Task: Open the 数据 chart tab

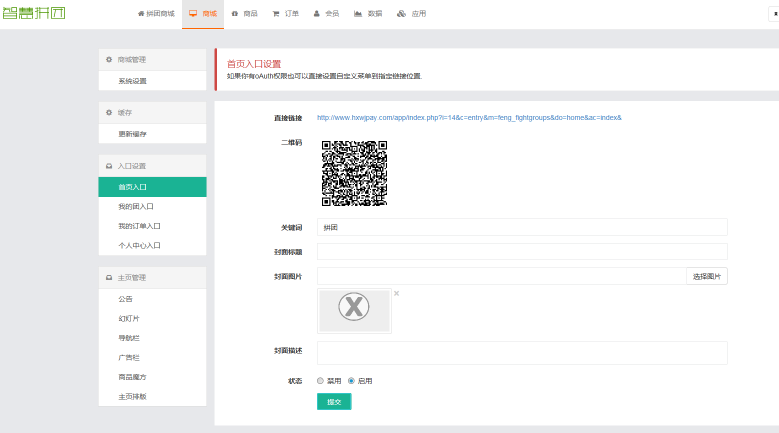Action: click(x=368, y=14)
